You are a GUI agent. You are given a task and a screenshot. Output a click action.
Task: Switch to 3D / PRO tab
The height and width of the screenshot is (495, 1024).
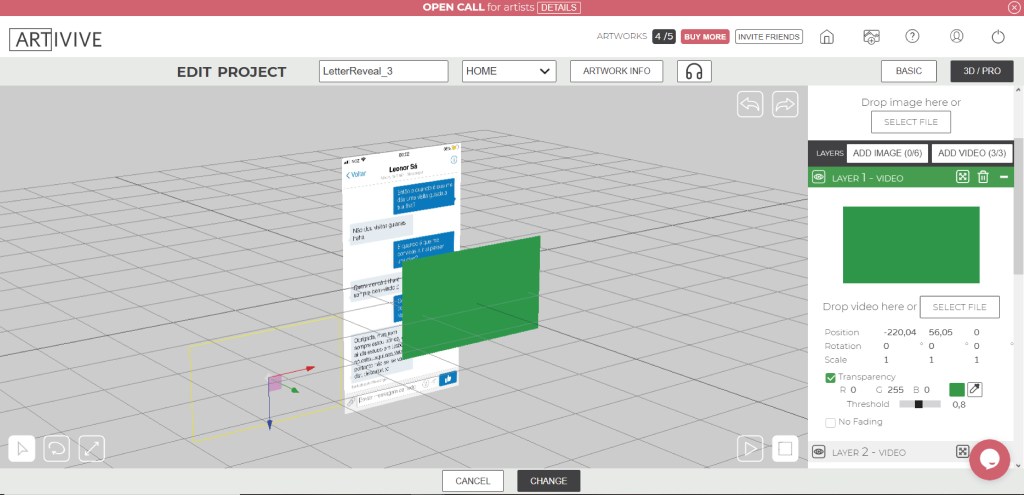[x=981, y=71]
